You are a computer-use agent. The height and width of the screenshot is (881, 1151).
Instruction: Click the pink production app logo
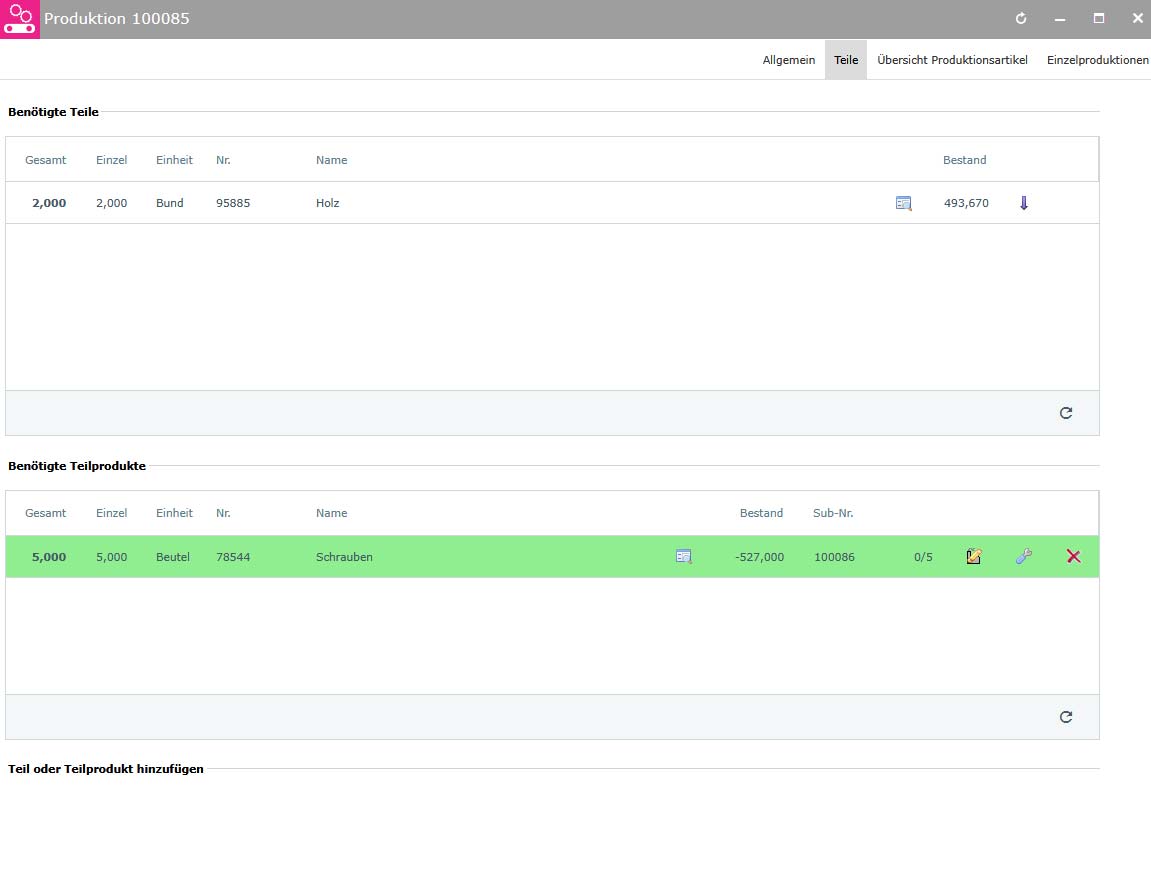pos(20,19)
